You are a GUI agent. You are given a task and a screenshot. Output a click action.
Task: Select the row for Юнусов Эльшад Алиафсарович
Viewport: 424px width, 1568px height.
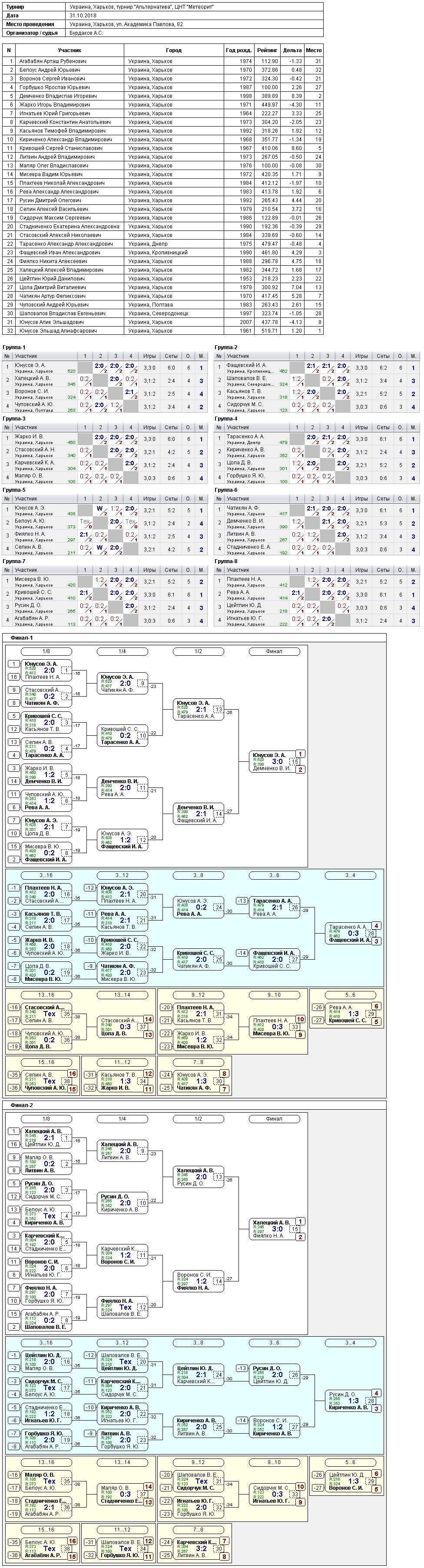[x=163, y=331]
